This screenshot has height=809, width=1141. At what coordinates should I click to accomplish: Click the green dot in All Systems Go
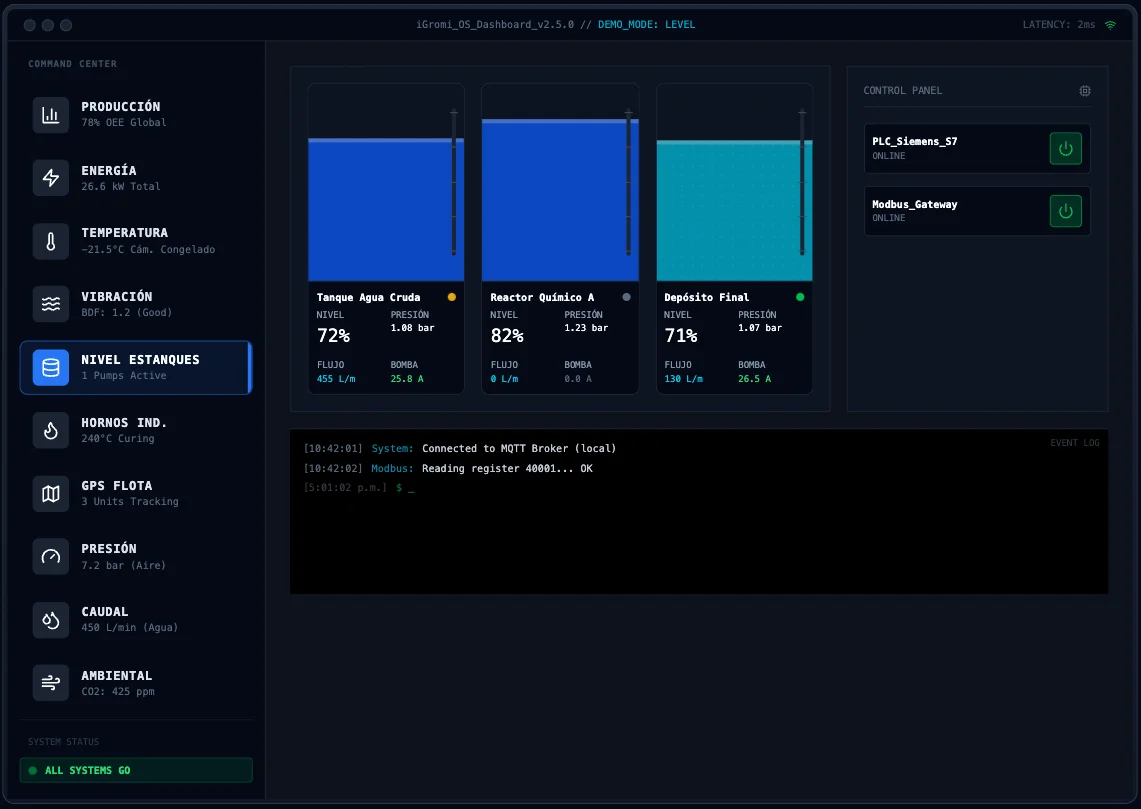coord(33,770)
